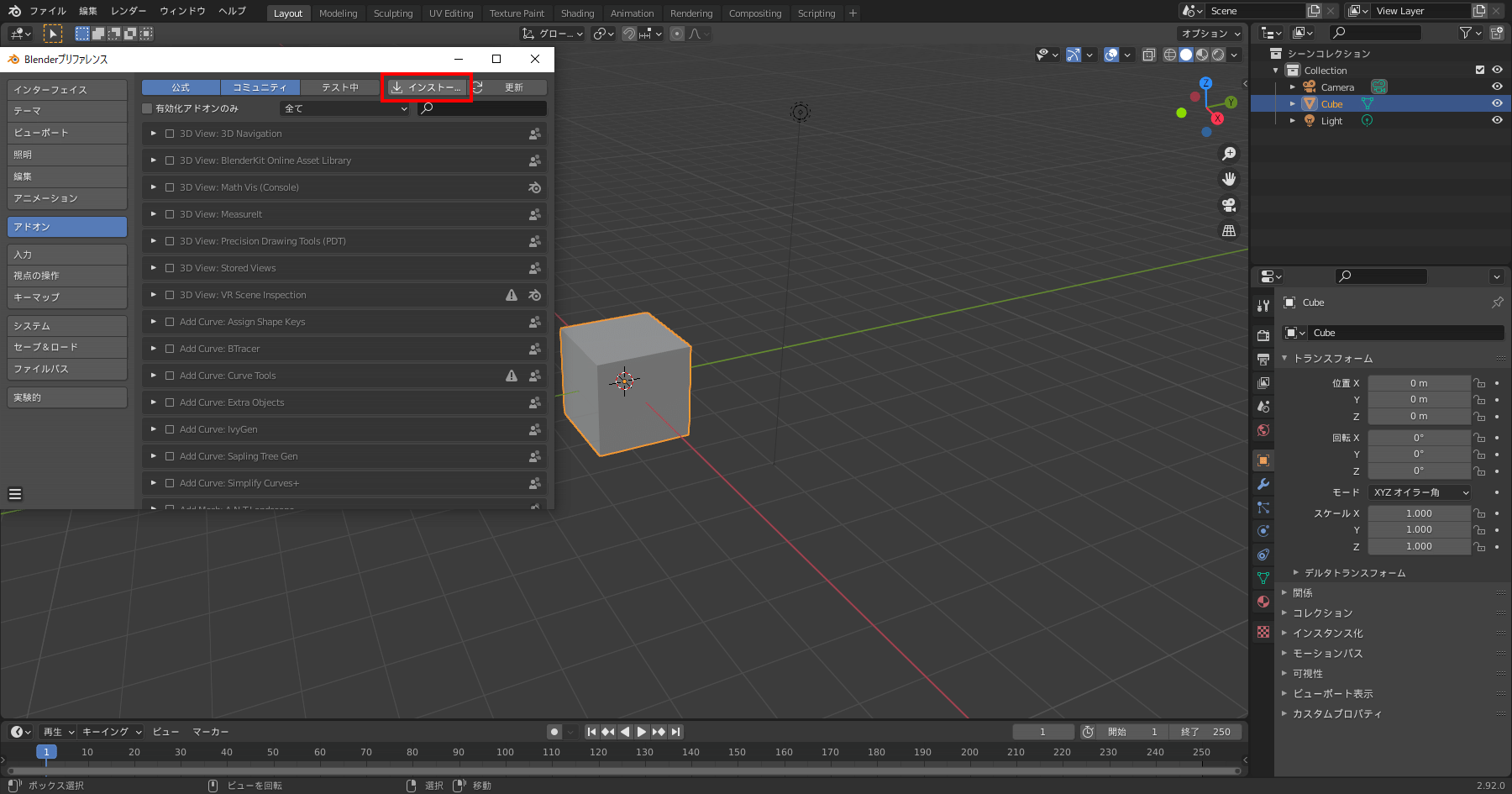Hide Light with eye icon in outliner
Image resolution: width=1512 pixels, height=794 pixels.
[x=1497, y=120]
